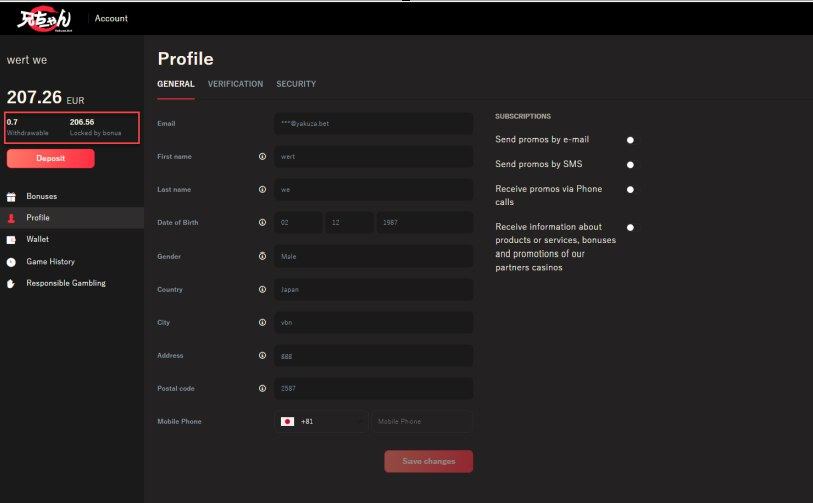Click the person icon beside Profile

tap(12, 218)
